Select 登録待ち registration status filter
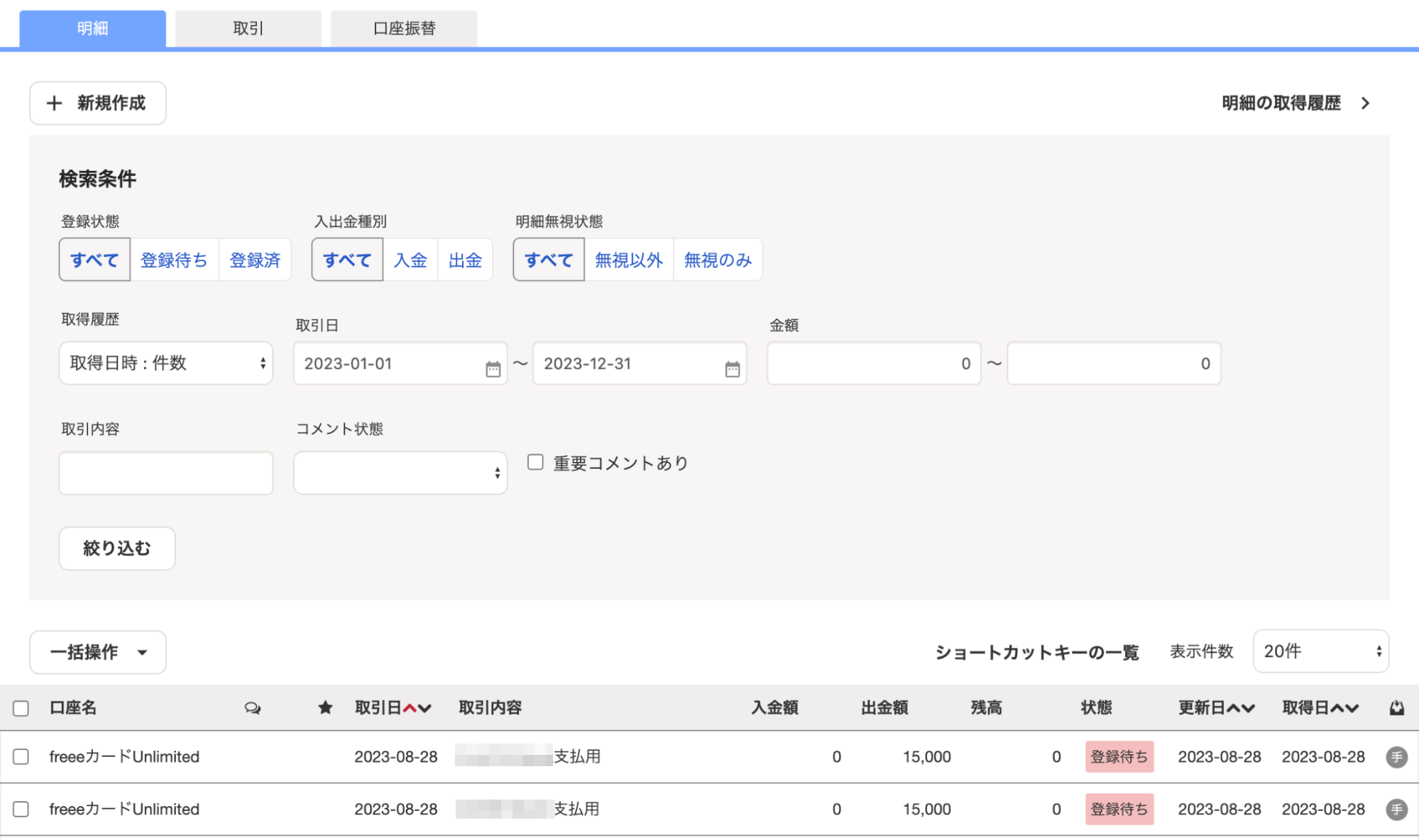The image size is (1419, 840). pos(174,260)
